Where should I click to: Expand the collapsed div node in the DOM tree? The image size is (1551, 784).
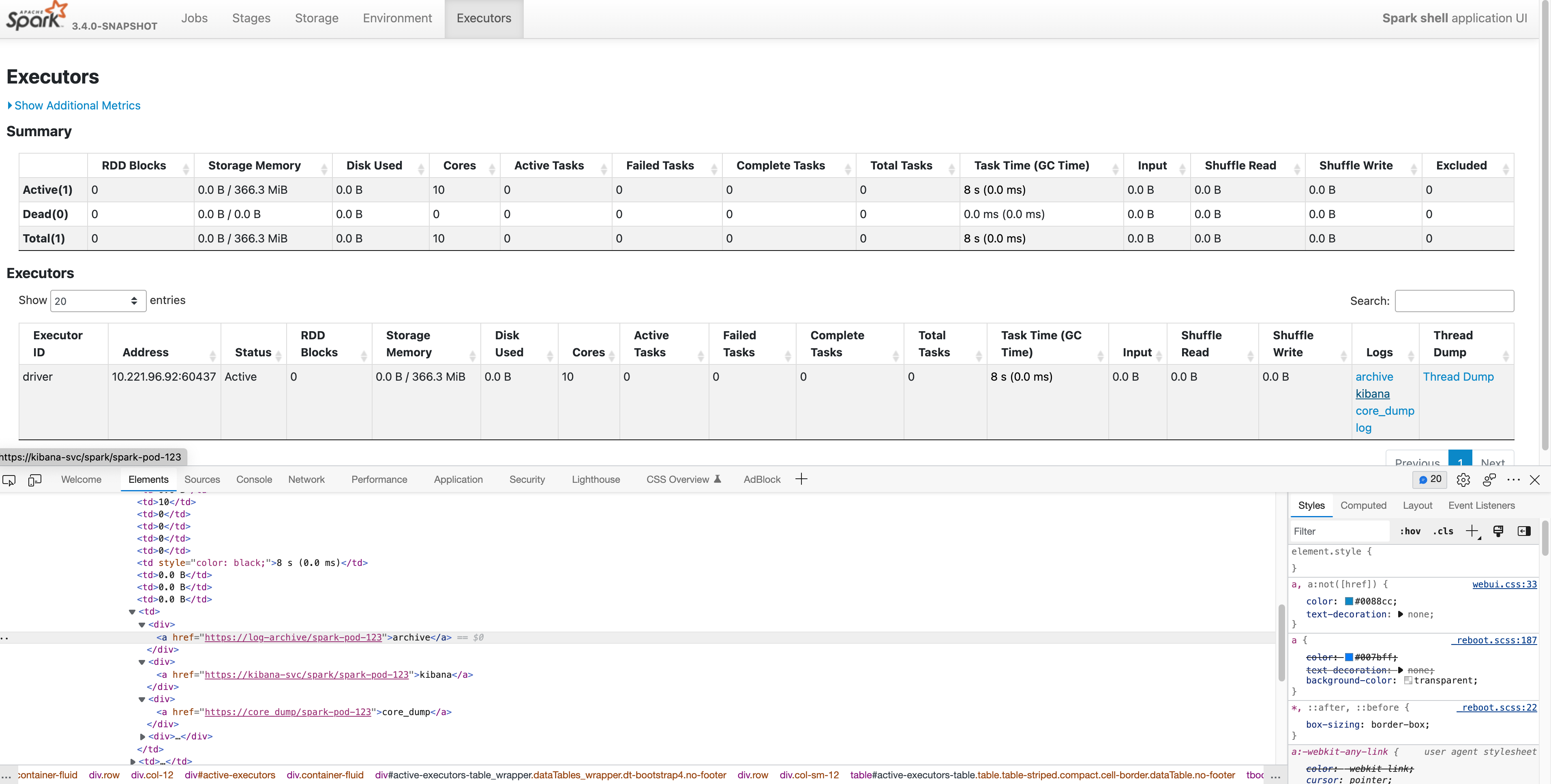click(143, 737)
